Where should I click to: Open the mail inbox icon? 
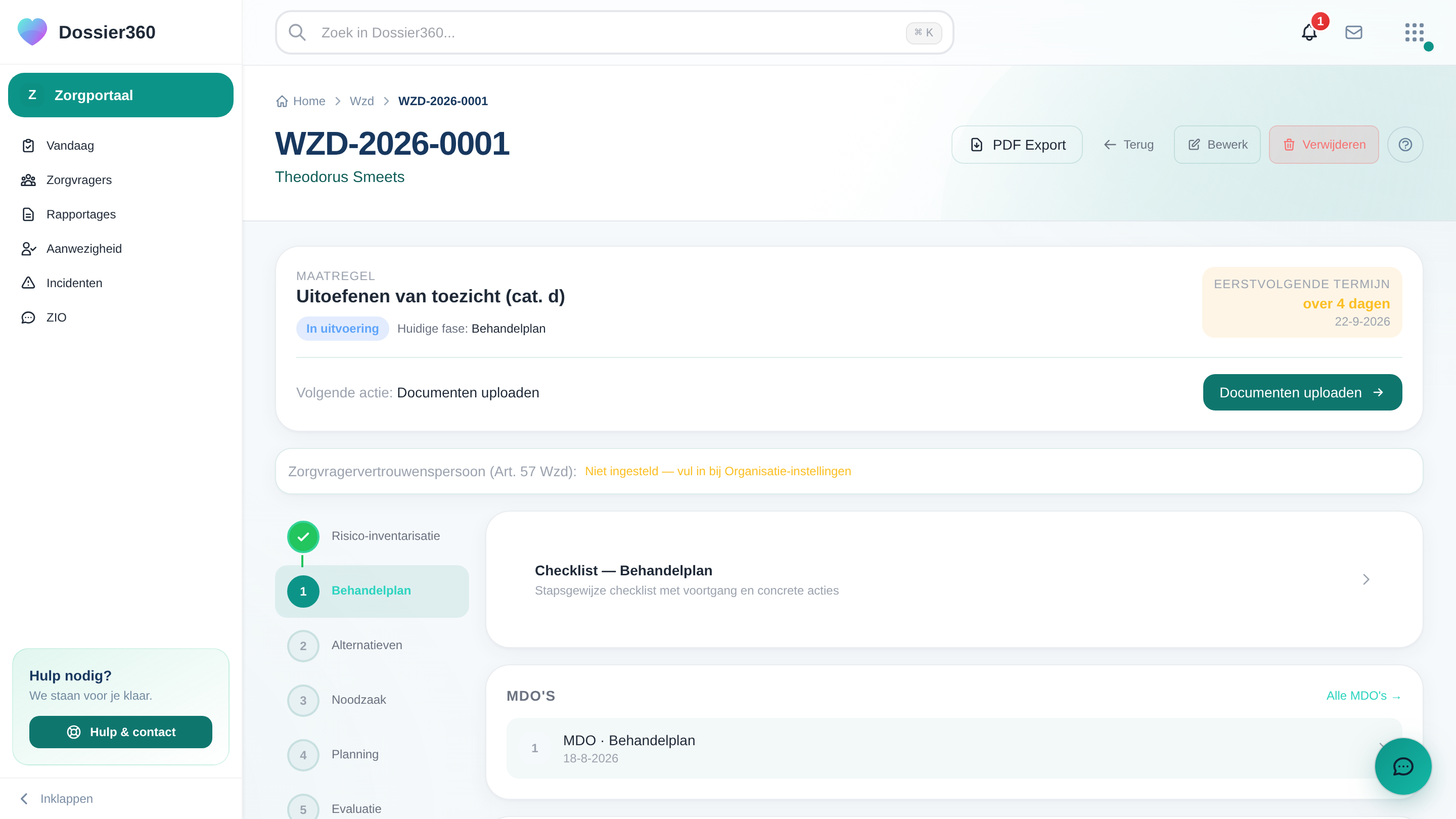point(1354,33)
